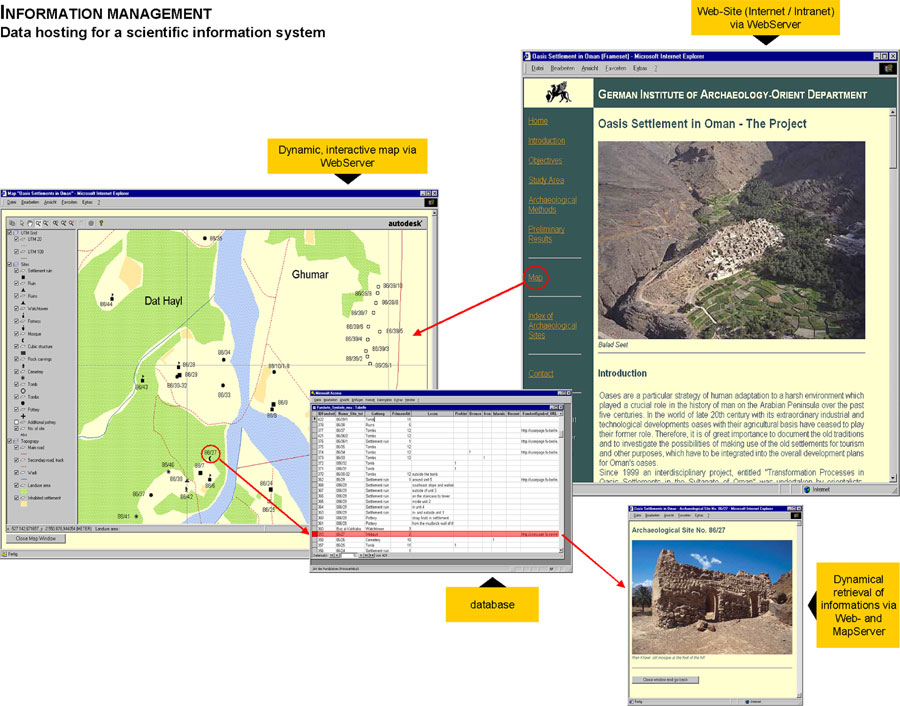
Task: Uncheck the UTM 100 layer
Action: 16,251
